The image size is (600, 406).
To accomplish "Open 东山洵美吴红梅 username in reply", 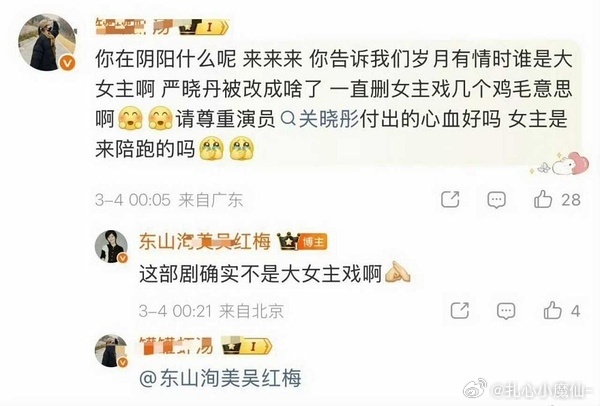I will coord(205,242).
